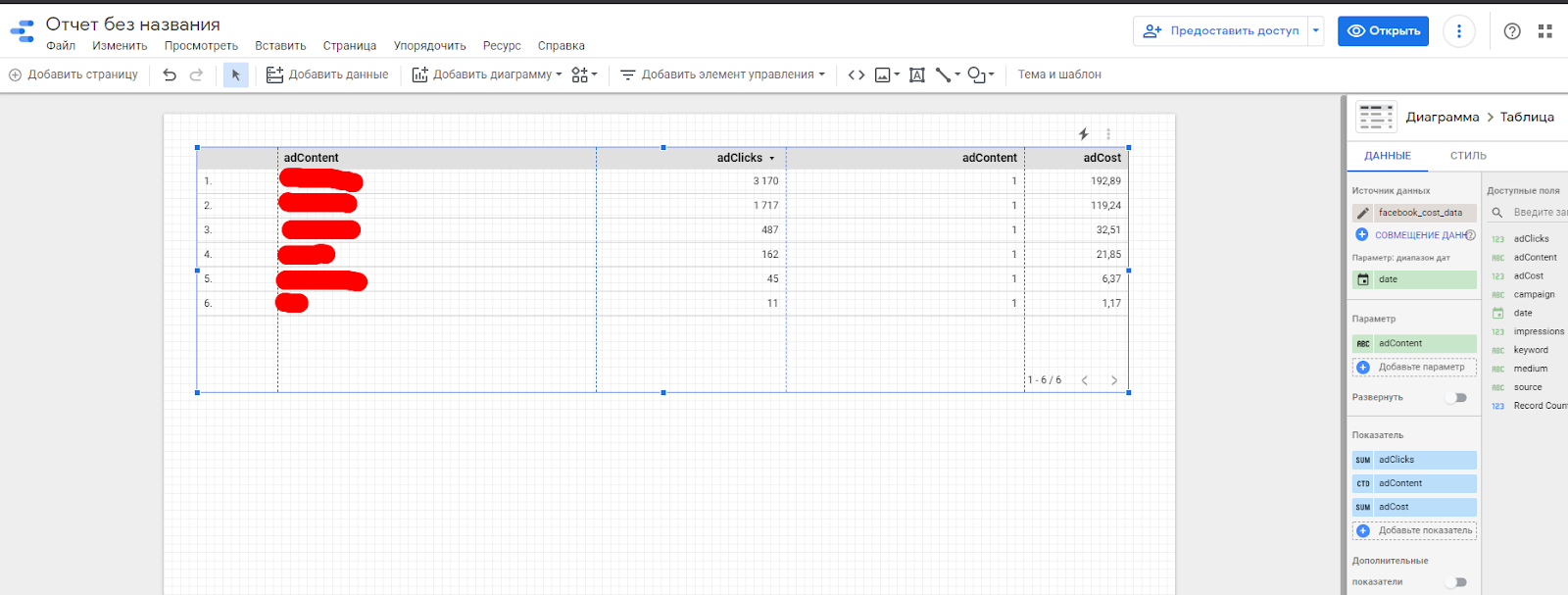Open the share access dropdown arrow

[x=1316, y=31]
